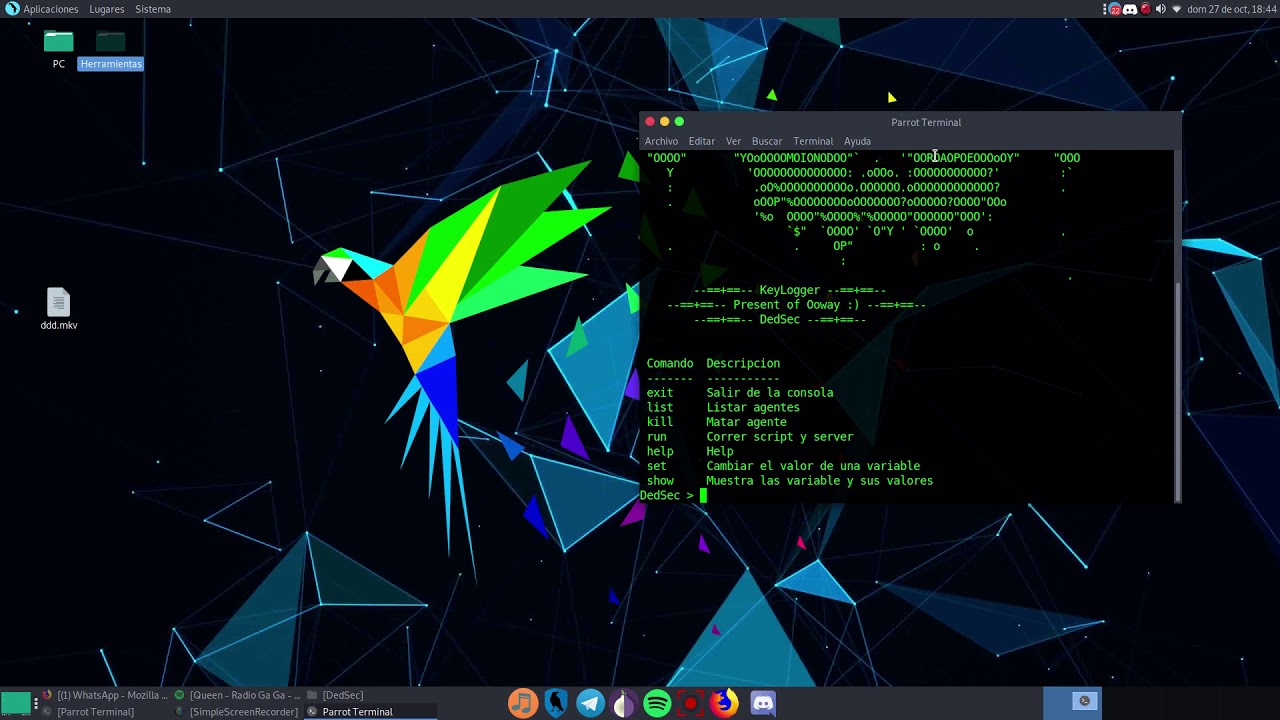The width and height of the screenshot is (1280, 720).
Task: Open the terminal's Editar menu
Action: [x=701, y=141]
